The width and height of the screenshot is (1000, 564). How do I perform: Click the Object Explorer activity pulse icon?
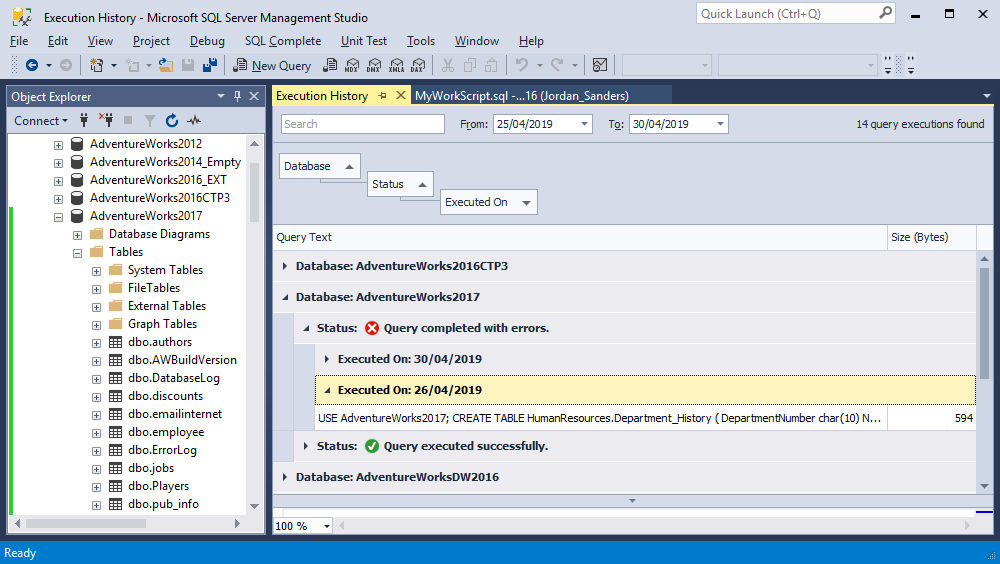[194, 120]
